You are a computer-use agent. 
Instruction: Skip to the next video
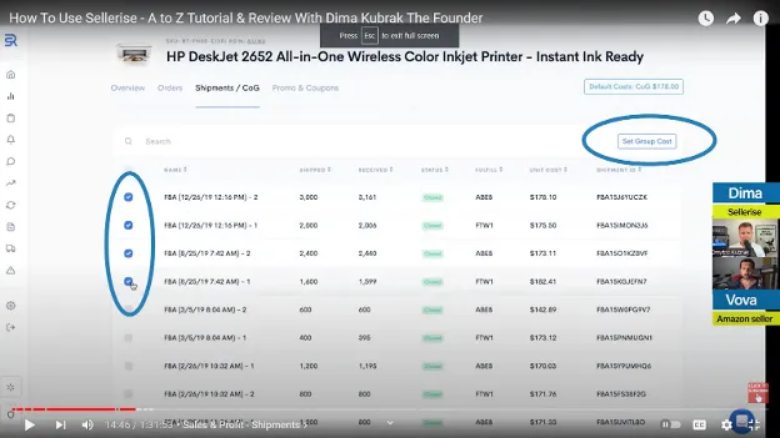pyautogui.click(x=60, y=425)
